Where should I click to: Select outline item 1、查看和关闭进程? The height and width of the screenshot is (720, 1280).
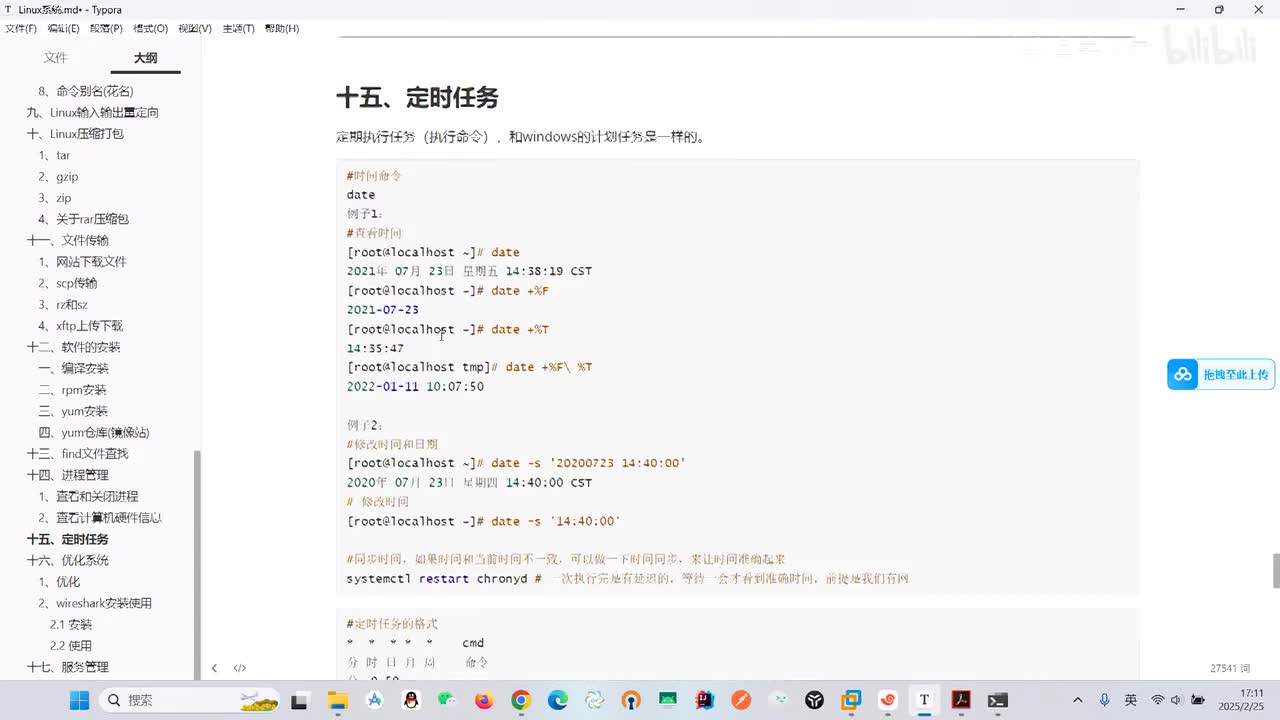pos(88,497)
